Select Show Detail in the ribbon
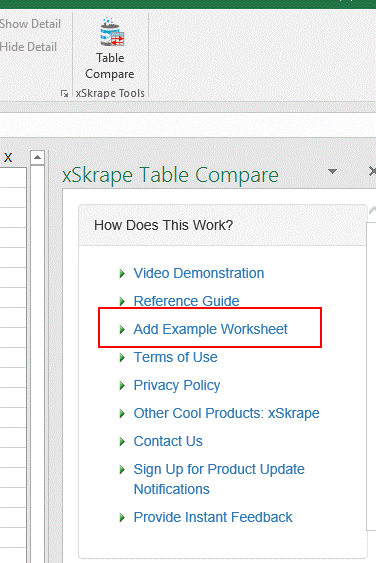376x563 pixels. (30, 24)
